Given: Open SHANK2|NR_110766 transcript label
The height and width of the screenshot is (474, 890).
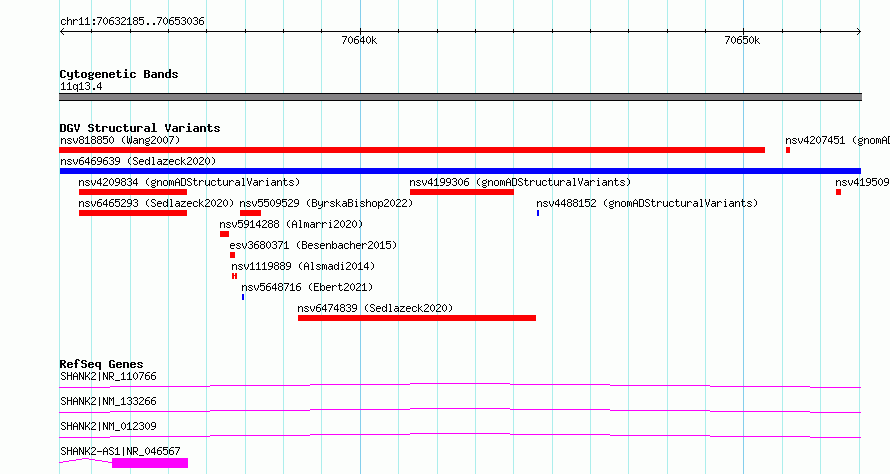Looking at the screenshot, I should 108,376.
